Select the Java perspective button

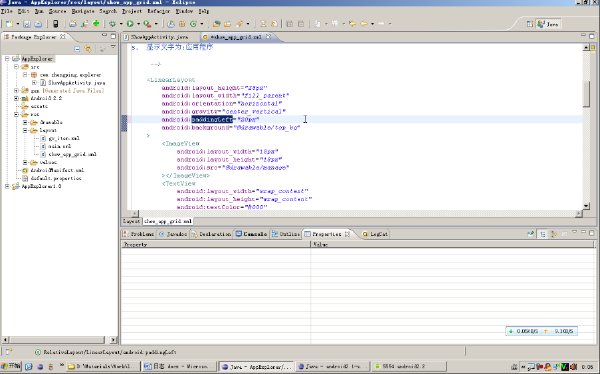tap(548, 24)
